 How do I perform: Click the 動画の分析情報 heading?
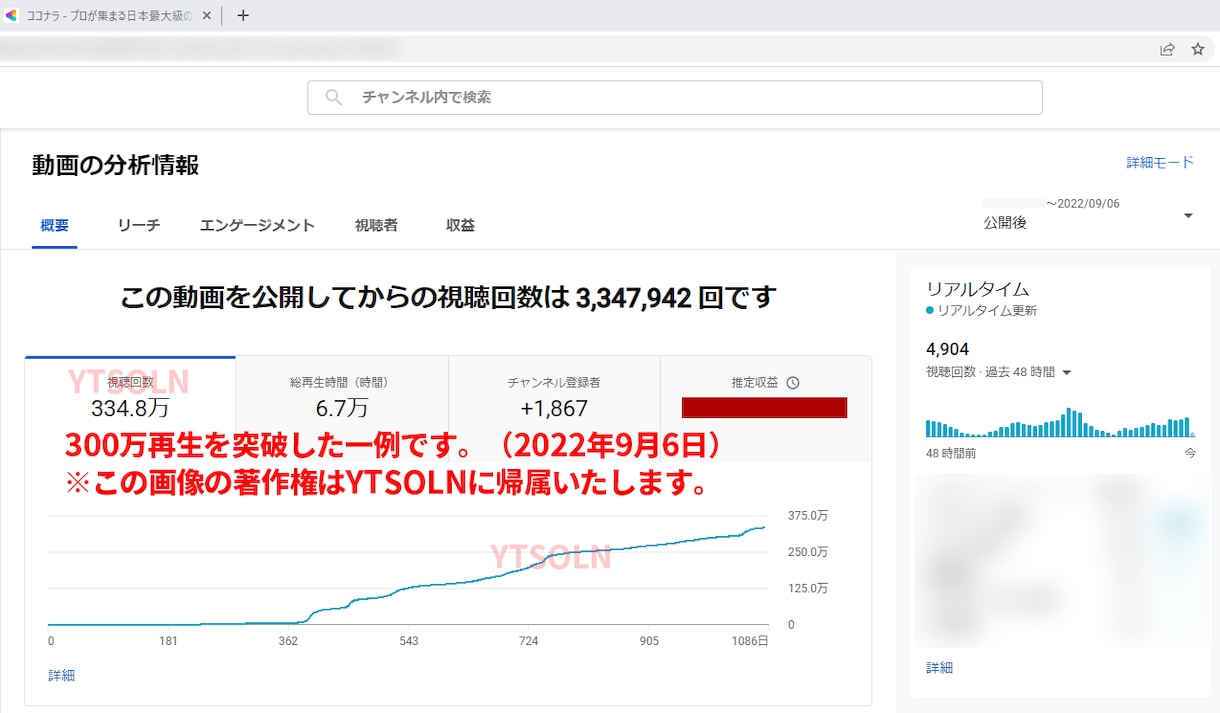[115, 165]
